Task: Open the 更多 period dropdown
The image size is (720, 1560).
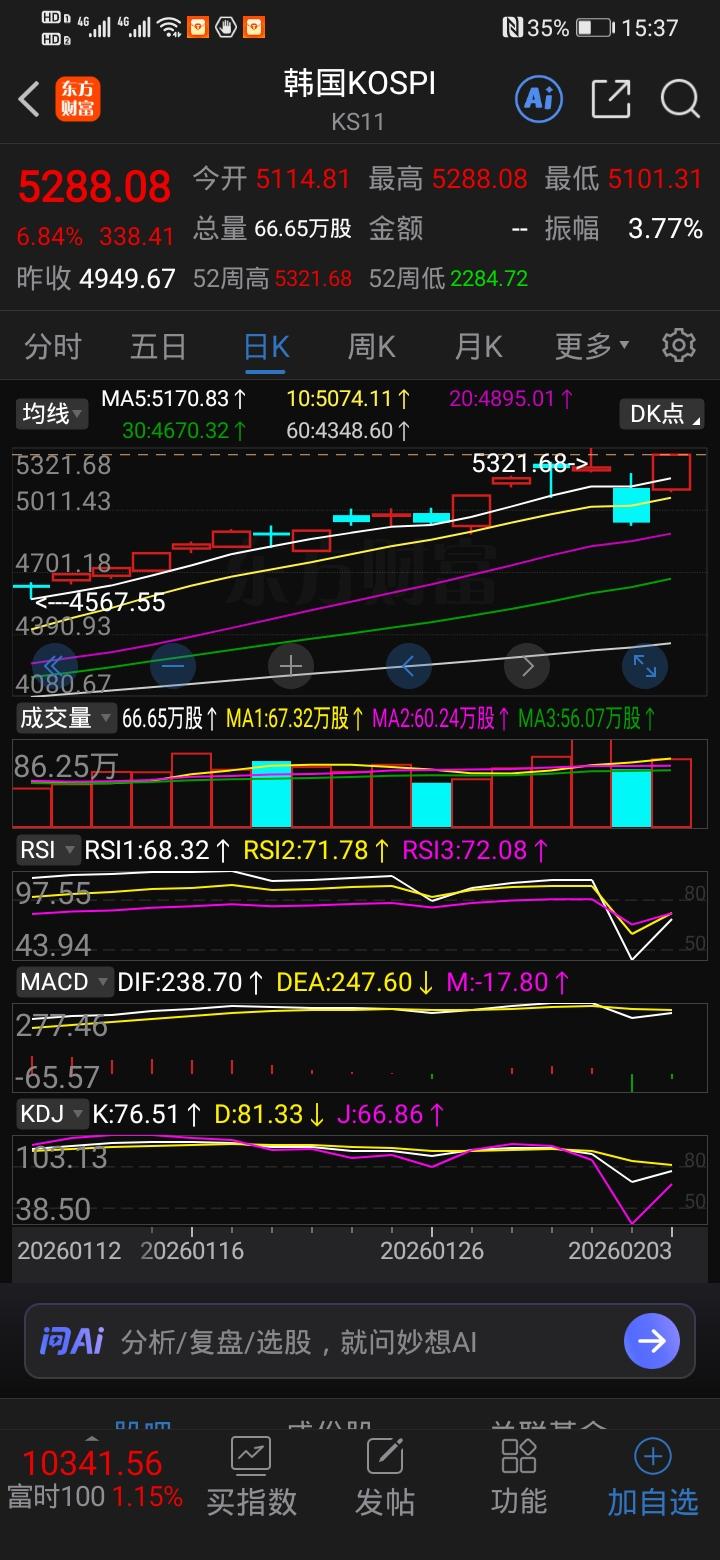Action: pyautogui.click(x=592, y=347)
